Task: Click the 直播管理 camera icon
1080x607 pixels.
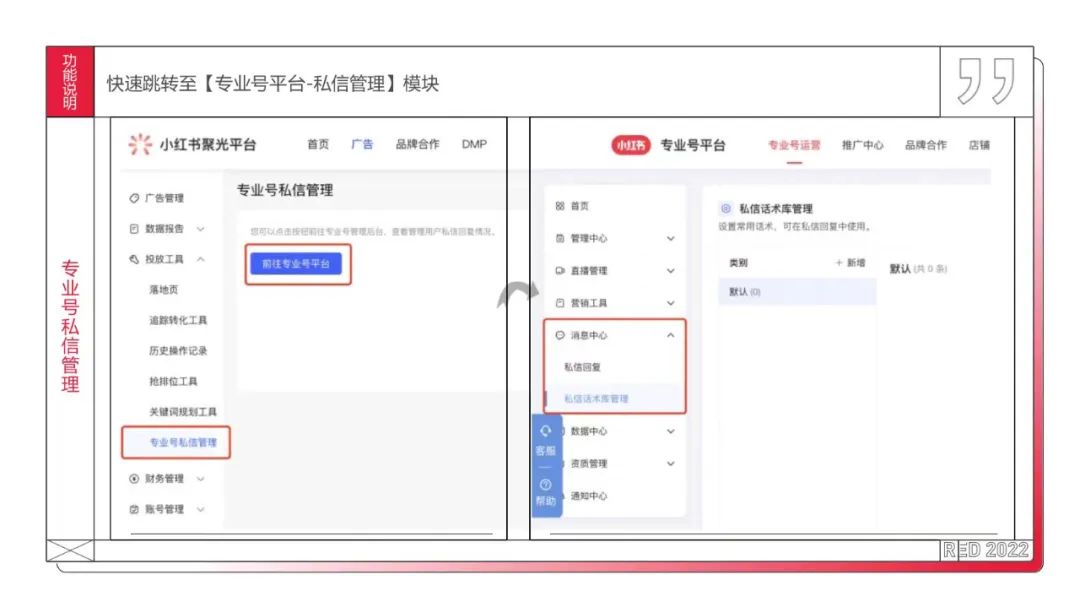Action: point(560,271)
